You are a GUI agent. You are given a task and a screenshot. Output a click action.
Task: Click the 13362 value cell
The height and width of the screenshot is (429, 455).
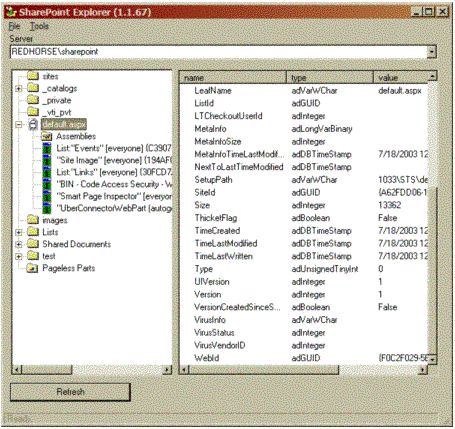390,205
